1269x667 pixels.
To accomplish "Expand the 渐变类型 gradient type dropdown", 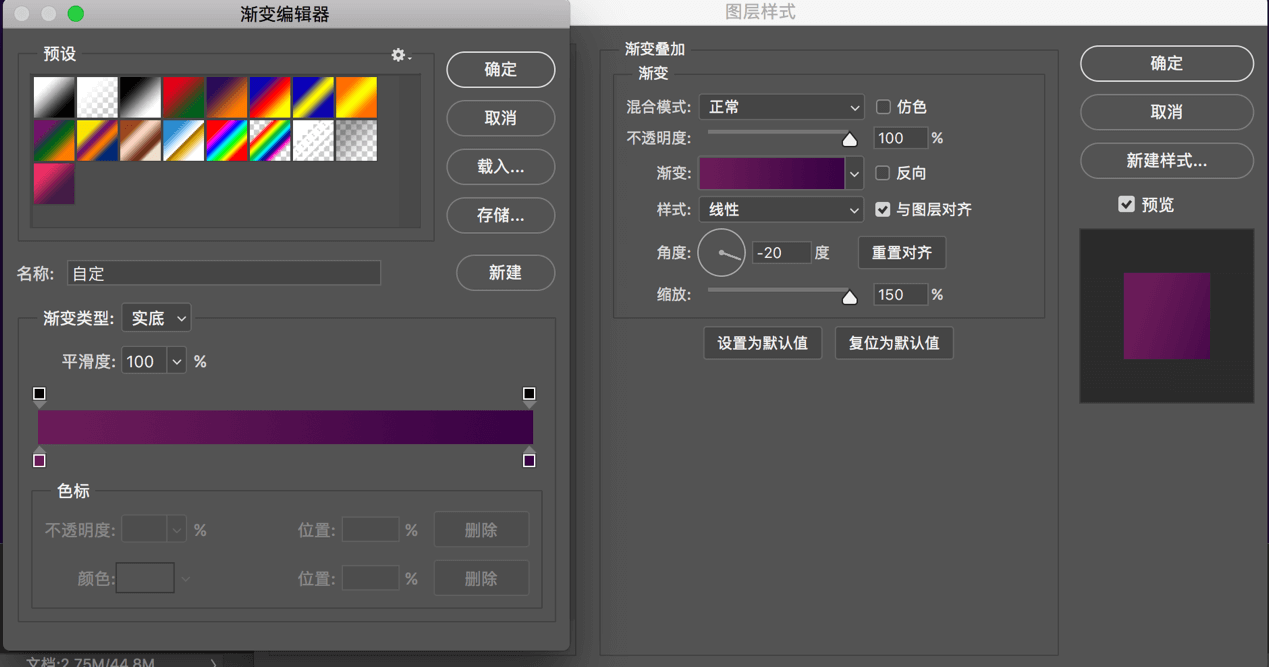I will point(156,319).
